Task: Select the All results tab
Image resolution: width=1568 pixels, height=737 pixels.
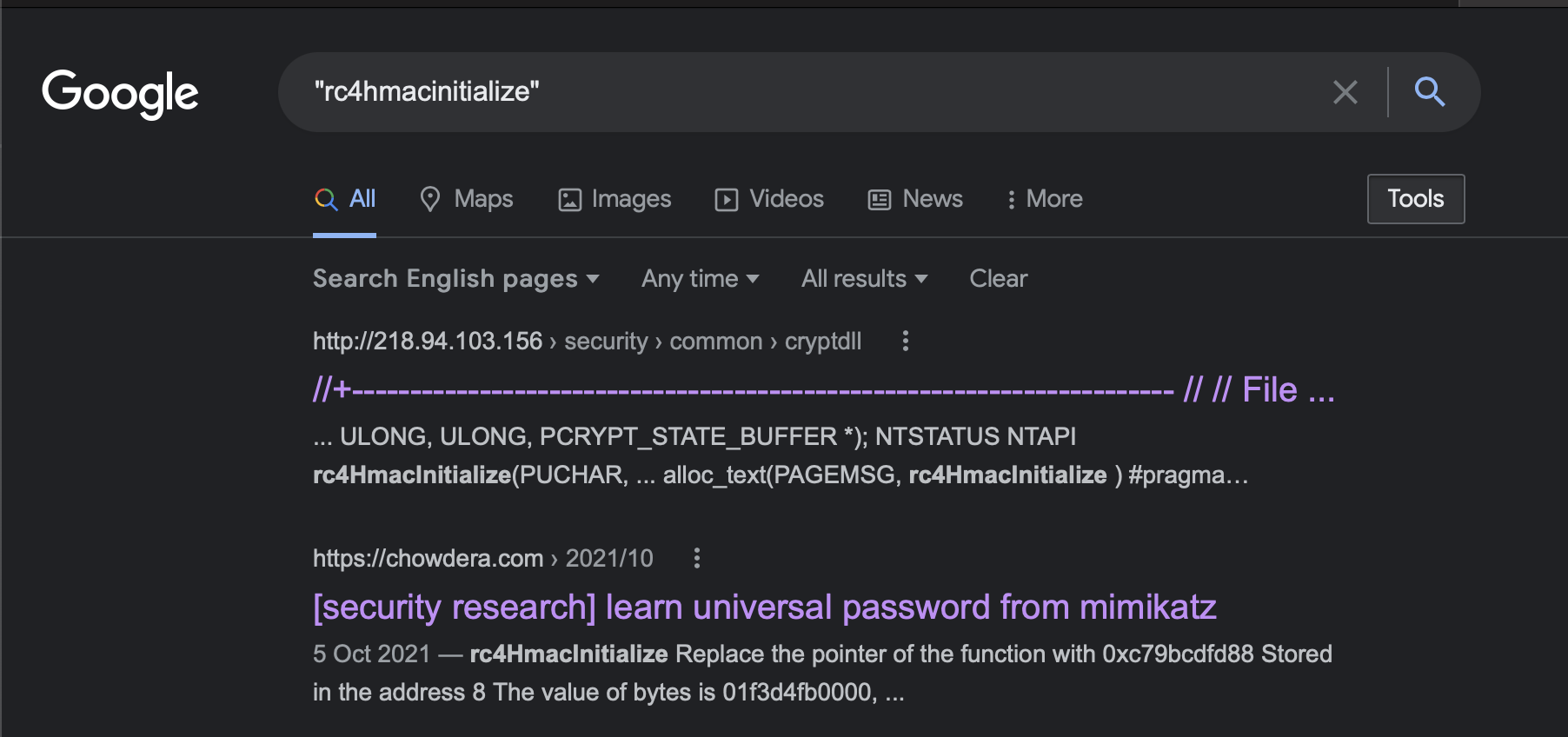Action: click(x=345, y=199)
